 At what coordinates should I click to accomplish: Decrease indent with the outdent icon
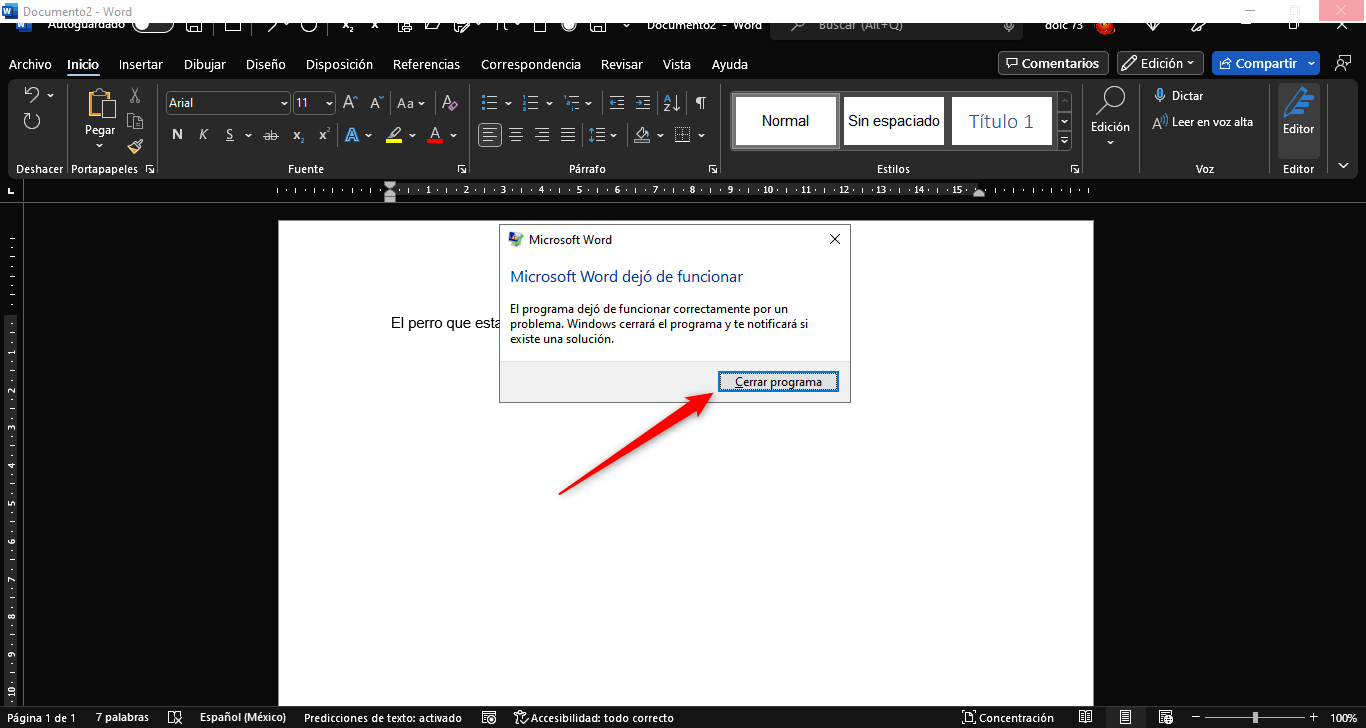click(617, 103)
